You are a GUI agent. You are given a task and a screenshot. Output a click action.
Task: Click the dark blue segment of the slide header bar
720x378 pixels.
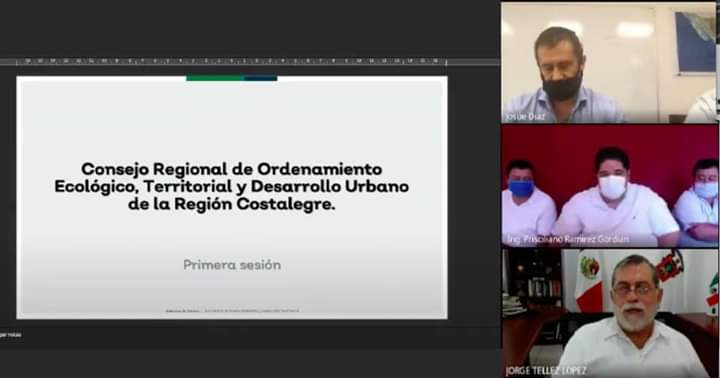pyautogui.click(x=261, y=78)
